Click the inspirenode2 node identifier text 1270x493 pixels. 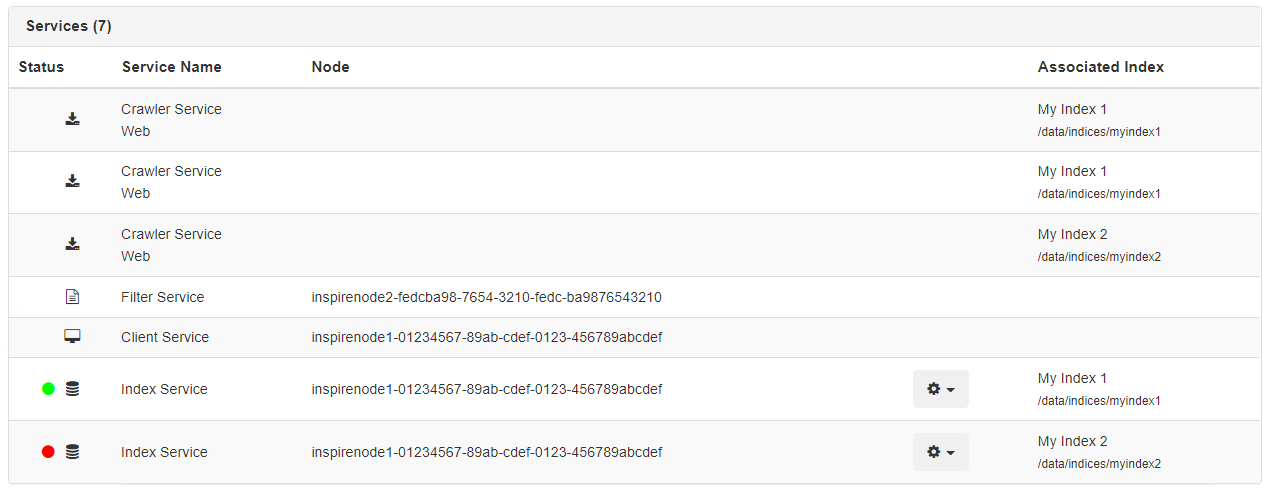pyautogui.click(x=486, y=297)
